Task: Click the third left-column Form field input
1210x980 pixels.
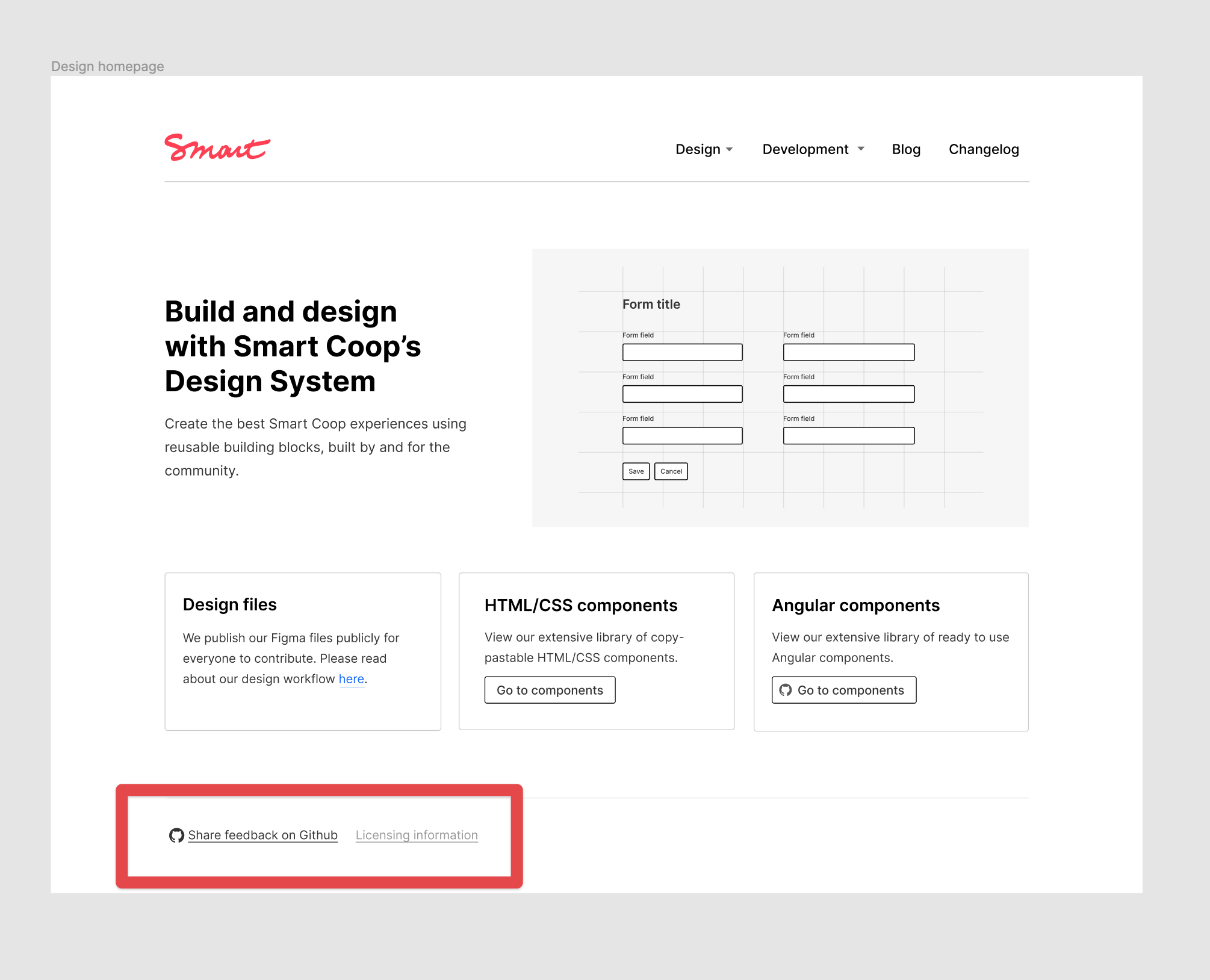Action: (x=682, y=435)
